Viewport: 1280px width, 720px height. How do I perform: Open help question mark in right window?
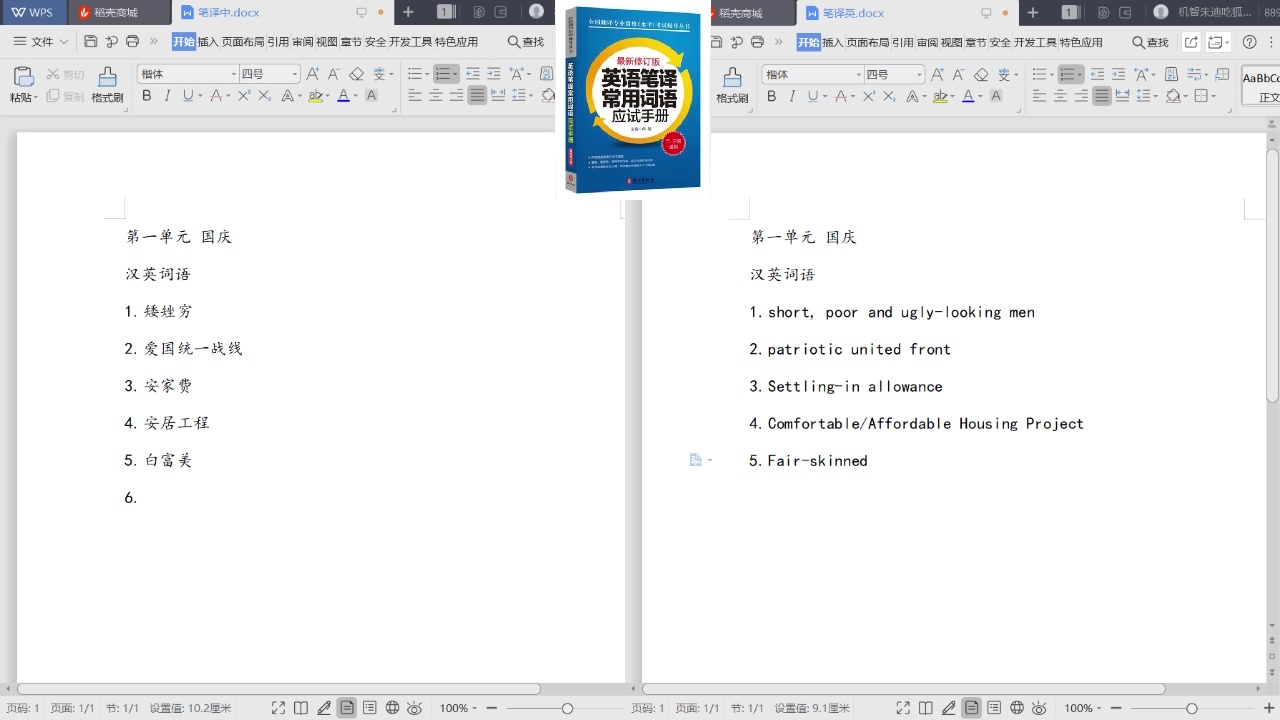point(1249,42)
